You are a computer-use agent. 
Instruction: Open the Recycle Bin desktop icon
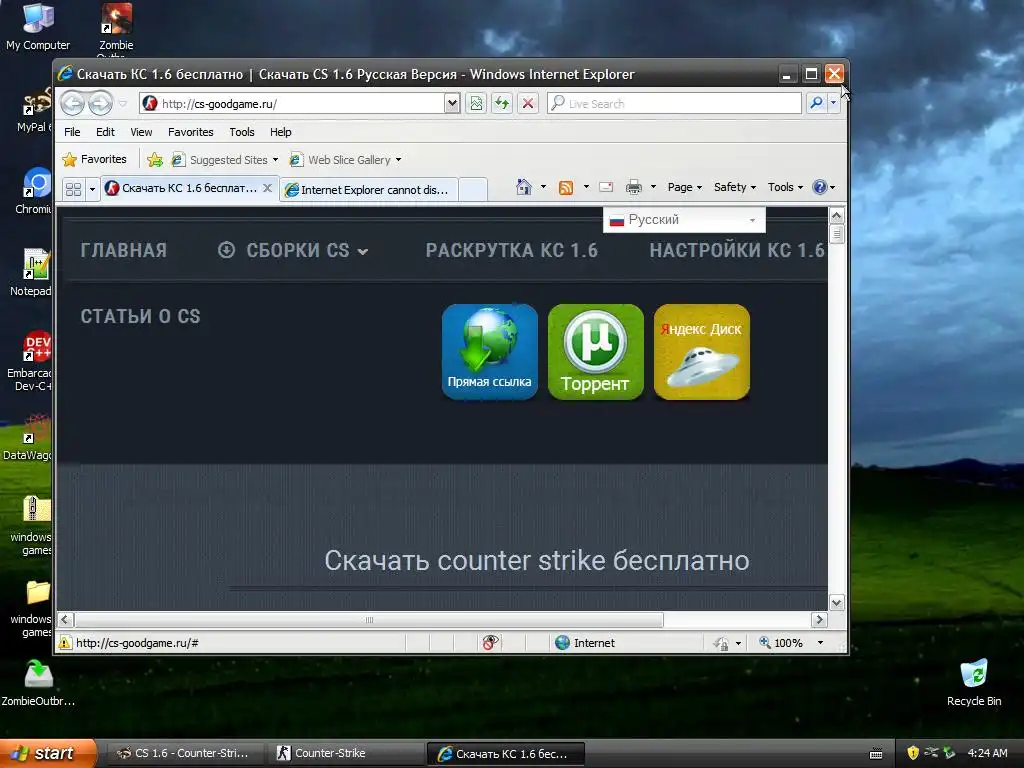point(974,683)
